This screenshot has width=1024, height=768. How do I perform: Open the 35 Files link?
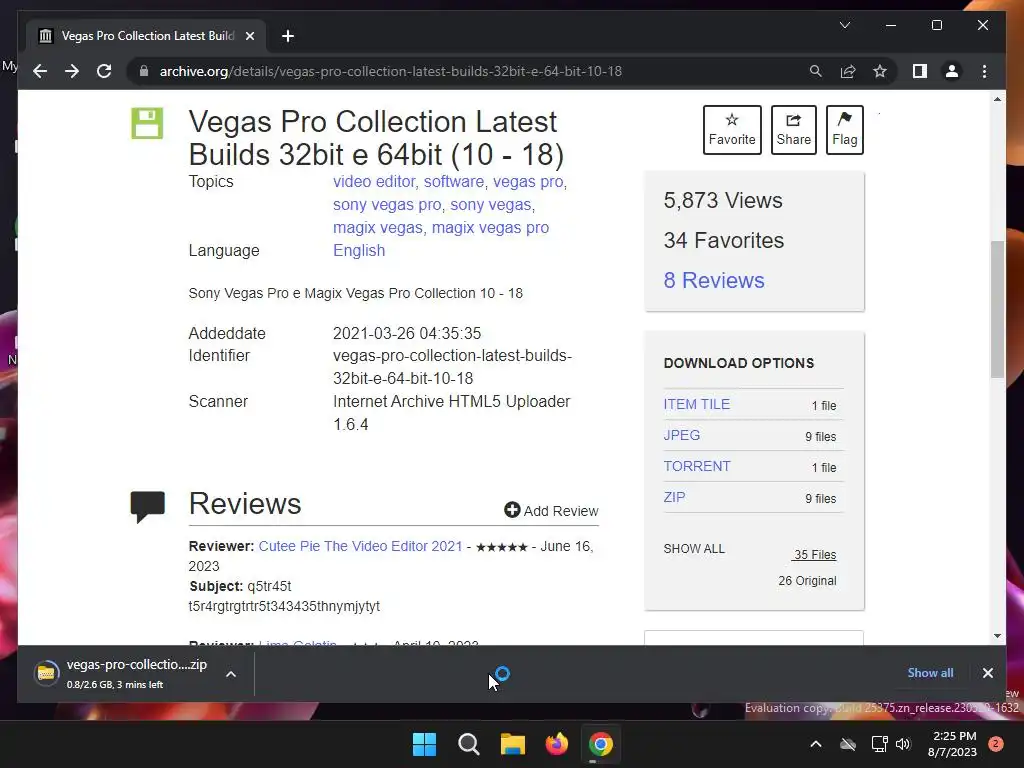pos(814,554)
